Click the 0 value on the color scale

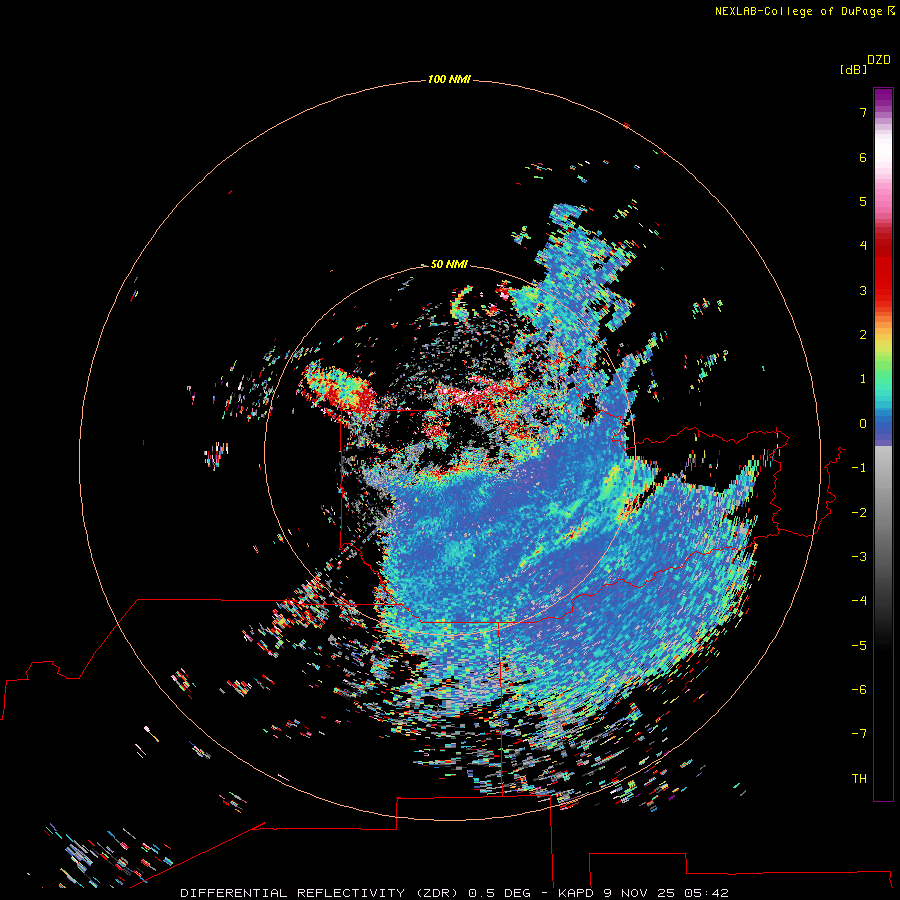[x=863, y=424]
